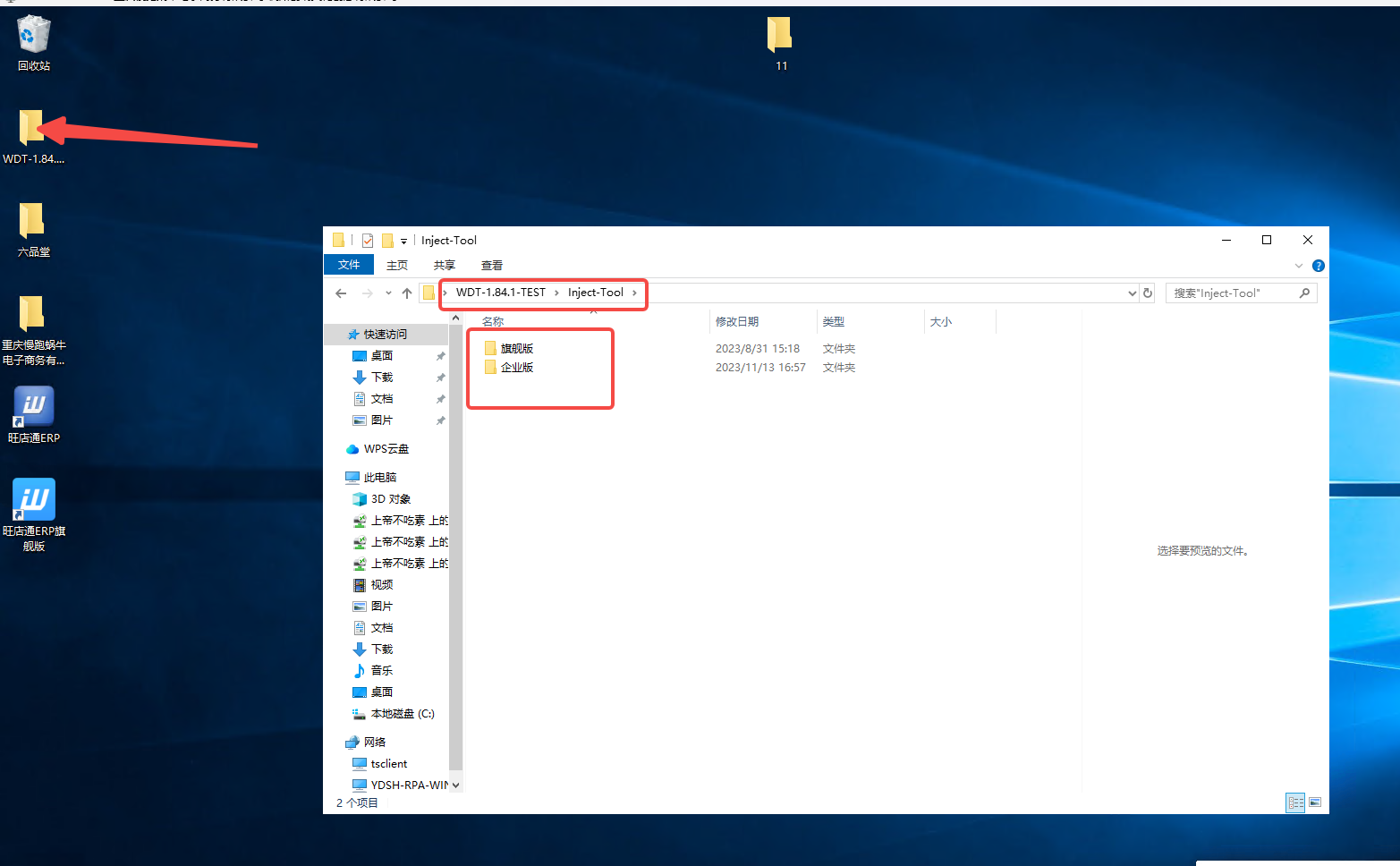Click the Forward arrow in Explorer
1400x866 pixels.
[367, 293]
